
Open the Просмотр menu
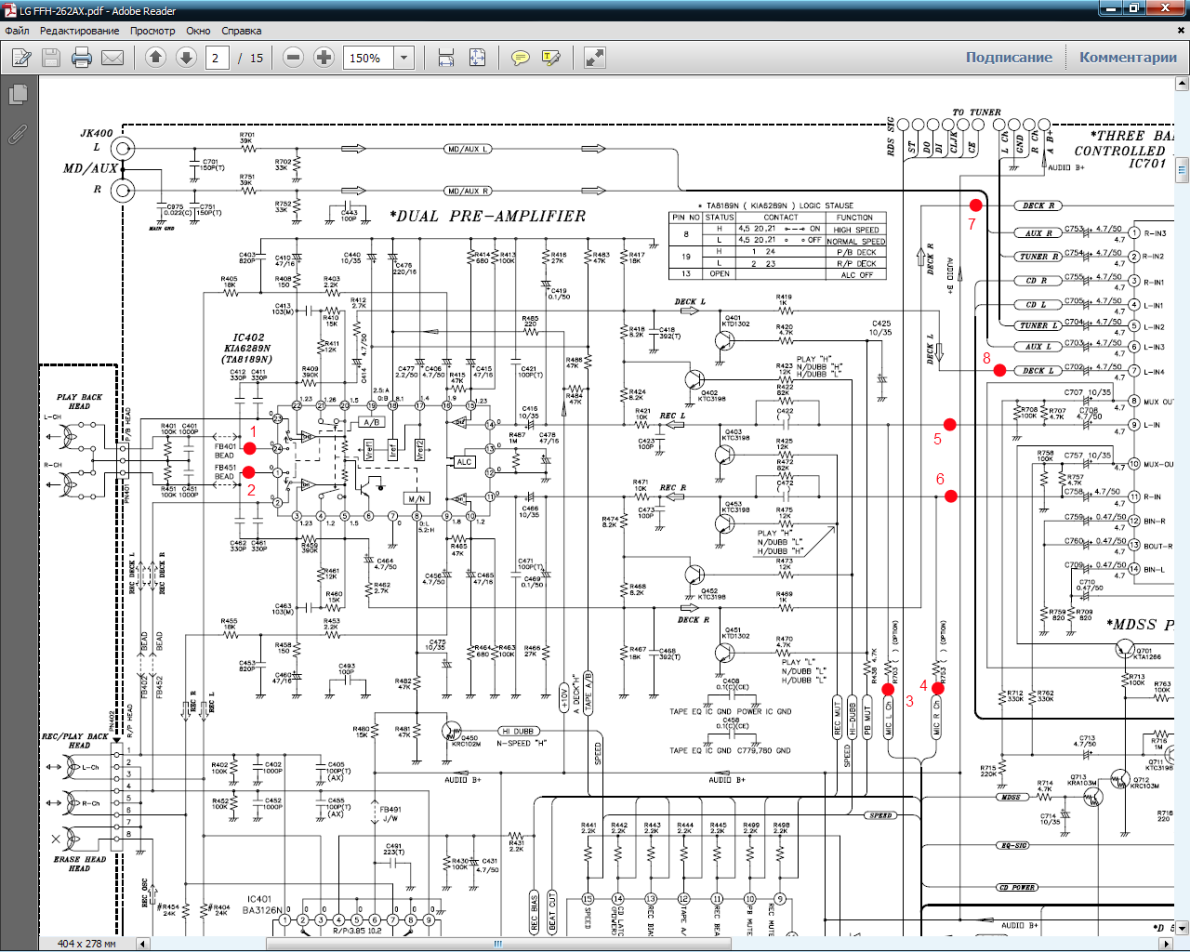point(152,31)
